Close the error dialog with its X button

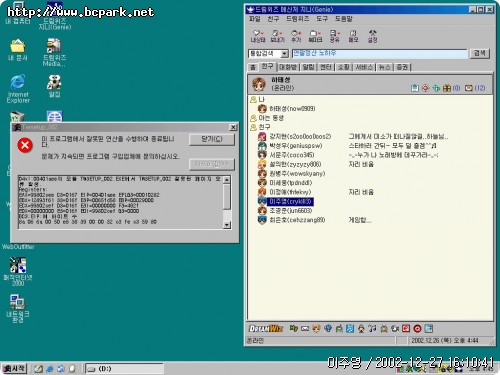233,127
